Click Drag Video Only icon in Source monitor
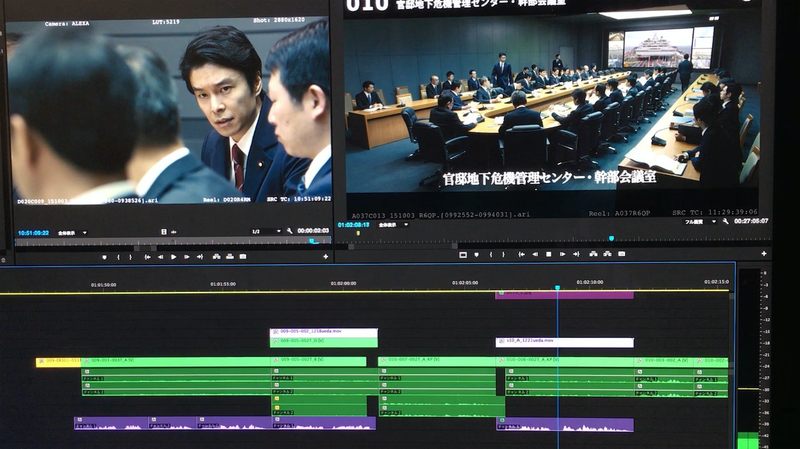Viewport: 800px width, 449px height. click(x=164, y=232)
